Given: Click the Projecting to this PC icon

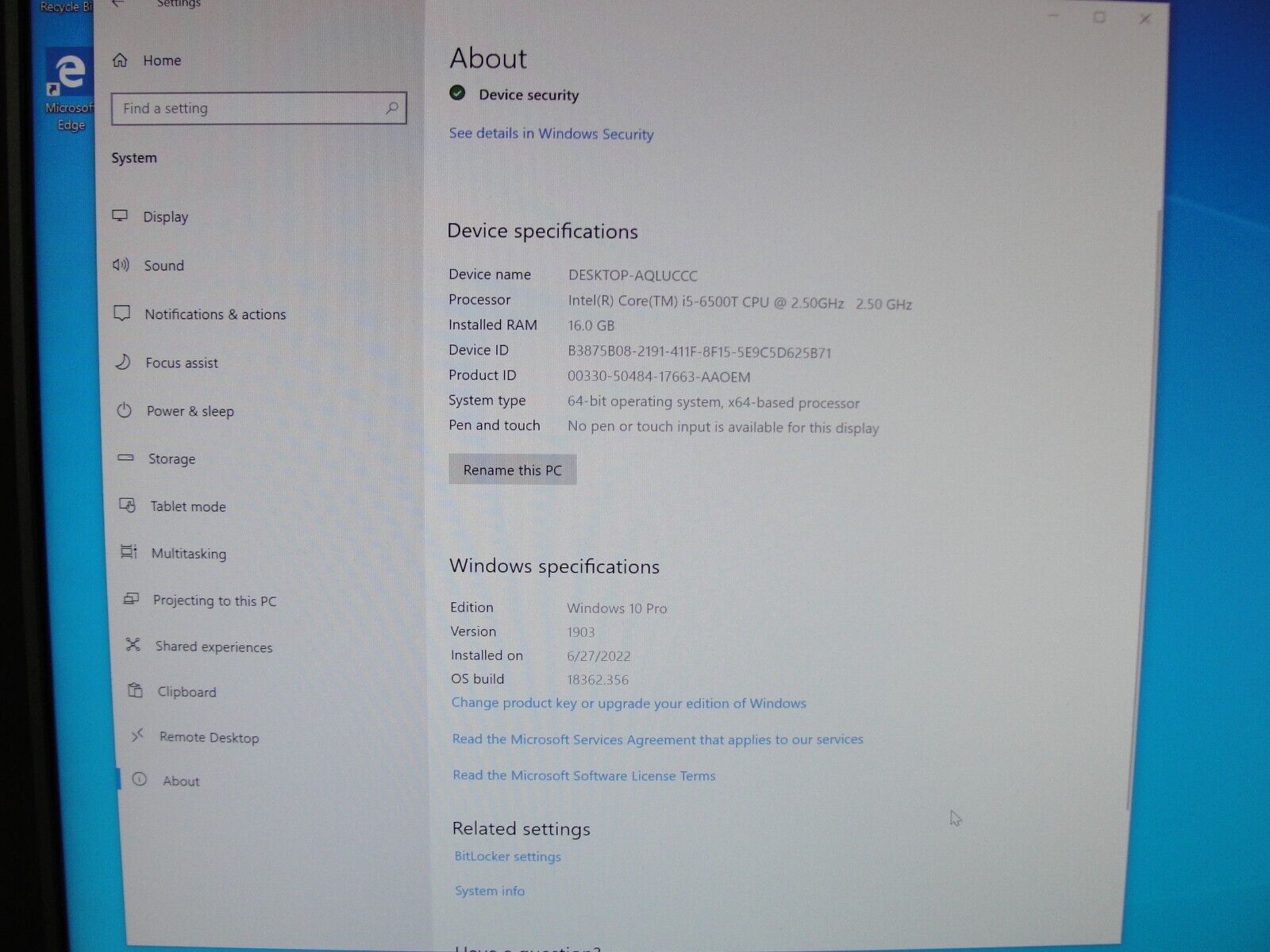Looking at the screenshot, I should pos(131,599).
